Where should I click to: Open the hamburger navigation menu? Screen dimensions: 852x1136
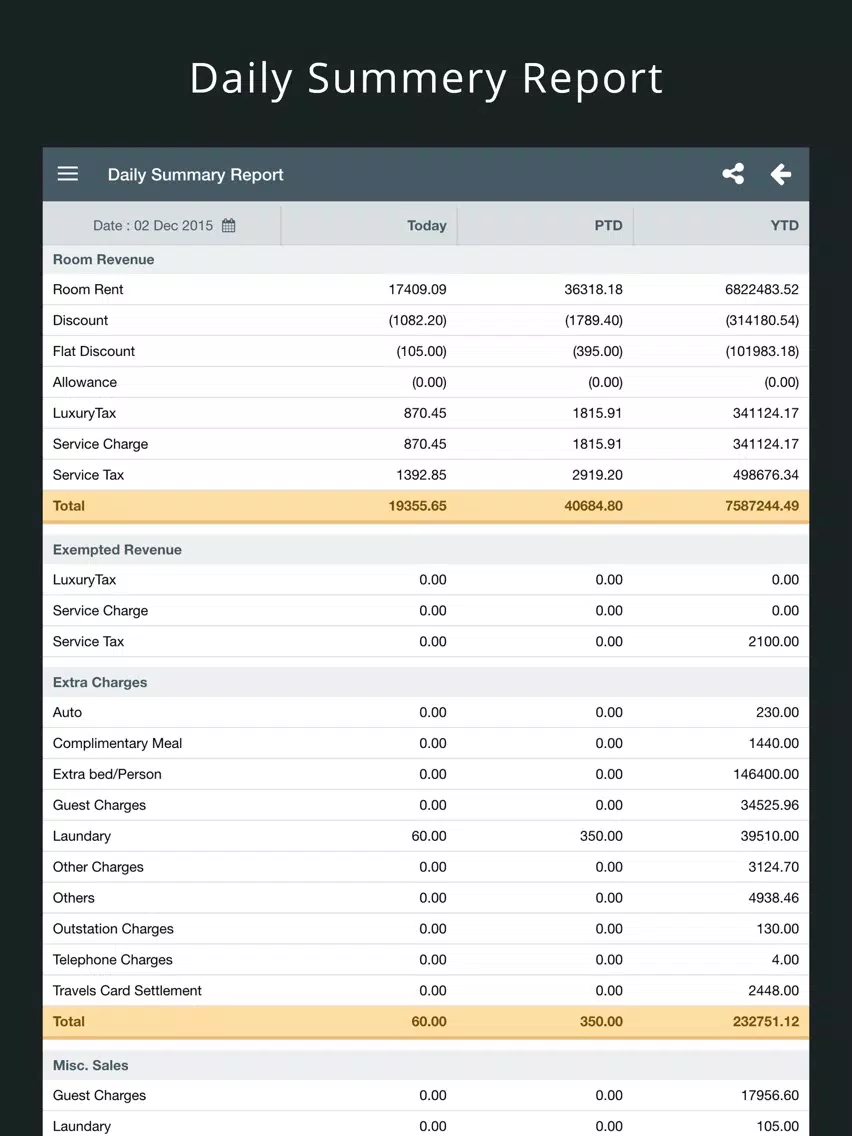(x=67, y=174)
